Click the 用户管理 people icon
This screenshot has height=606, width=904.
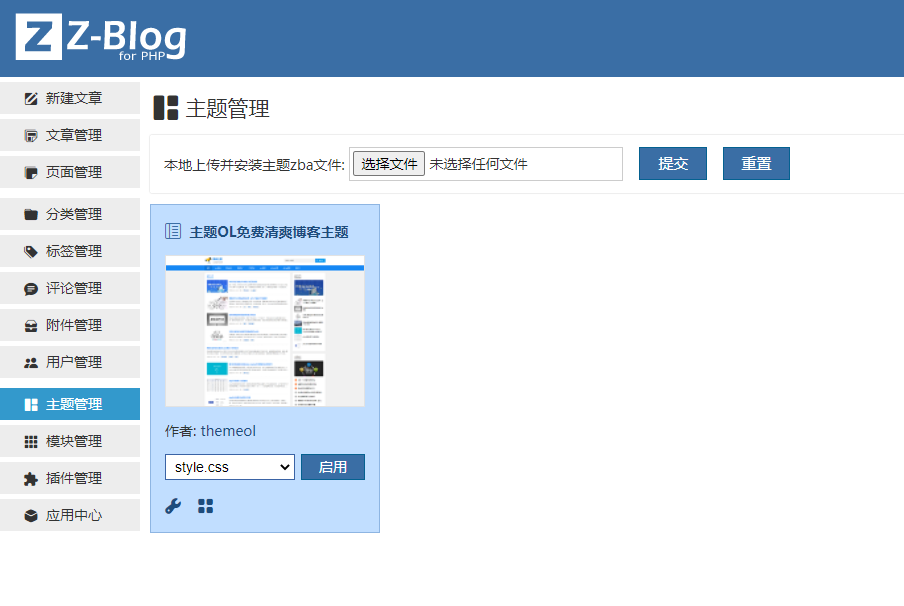[31, 363]
